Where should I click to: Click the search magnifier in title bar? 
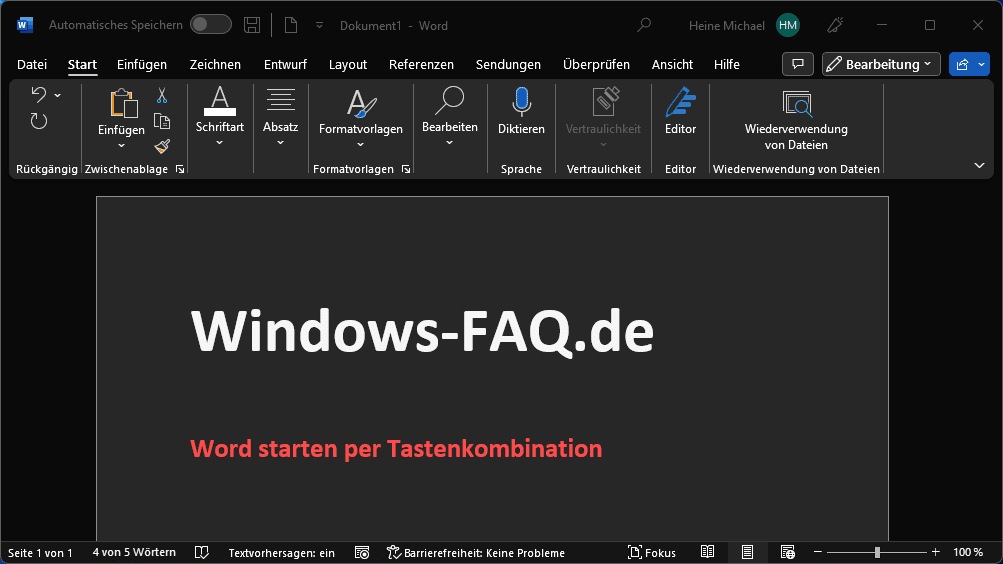[x=644, y=25]
